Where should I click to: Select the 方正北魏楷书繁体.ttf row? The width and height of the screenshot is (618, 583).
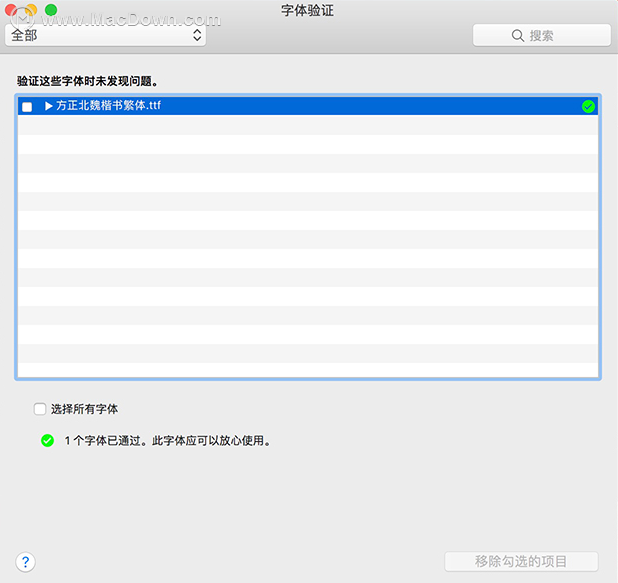(x=308, y=106)
